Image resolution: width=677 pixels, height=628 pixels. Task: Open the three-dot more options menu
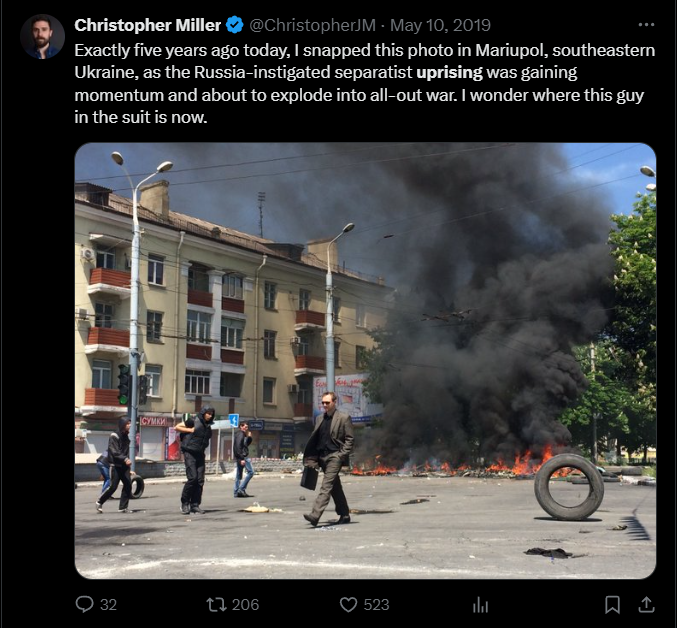click(x=646, y=25)
